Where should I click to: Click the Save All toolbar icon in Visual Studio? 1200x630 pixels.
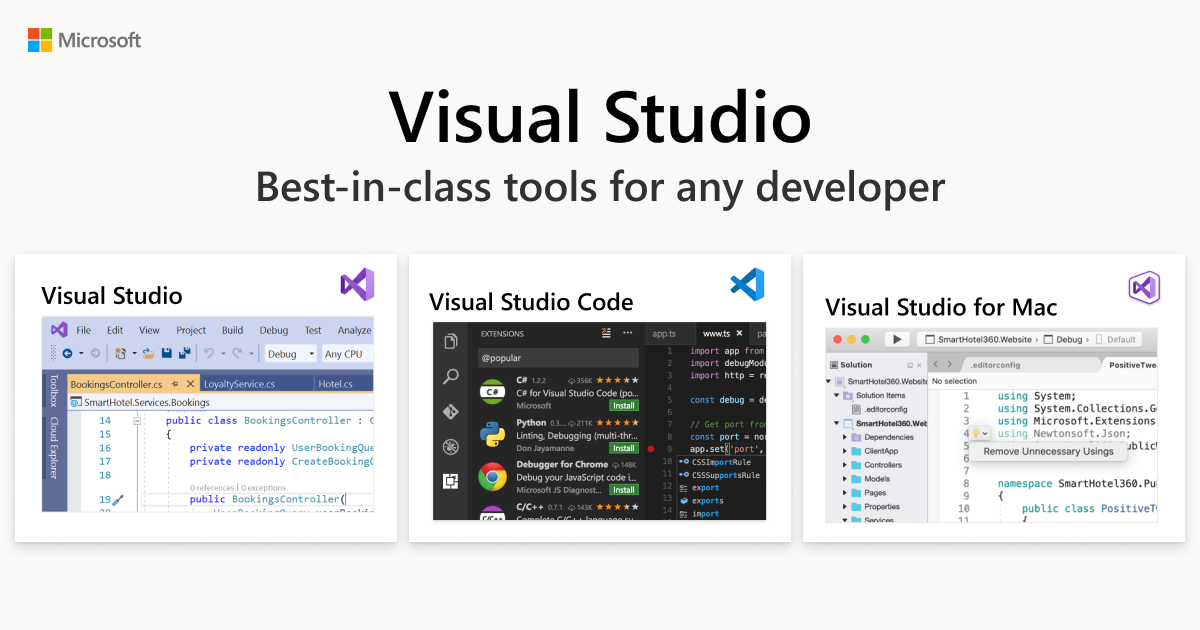pos(182,352)
